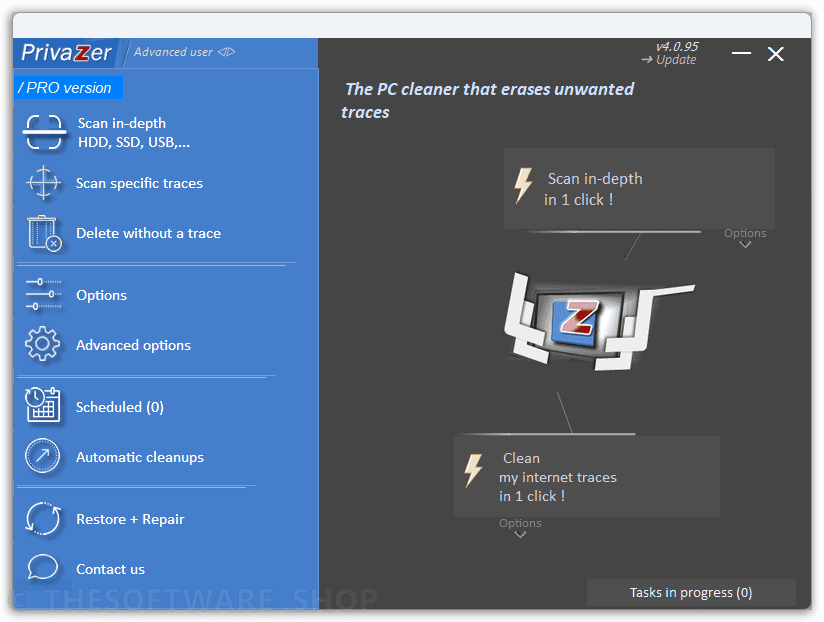
Task: Open Advanced options
Action: tap(133, 345)
